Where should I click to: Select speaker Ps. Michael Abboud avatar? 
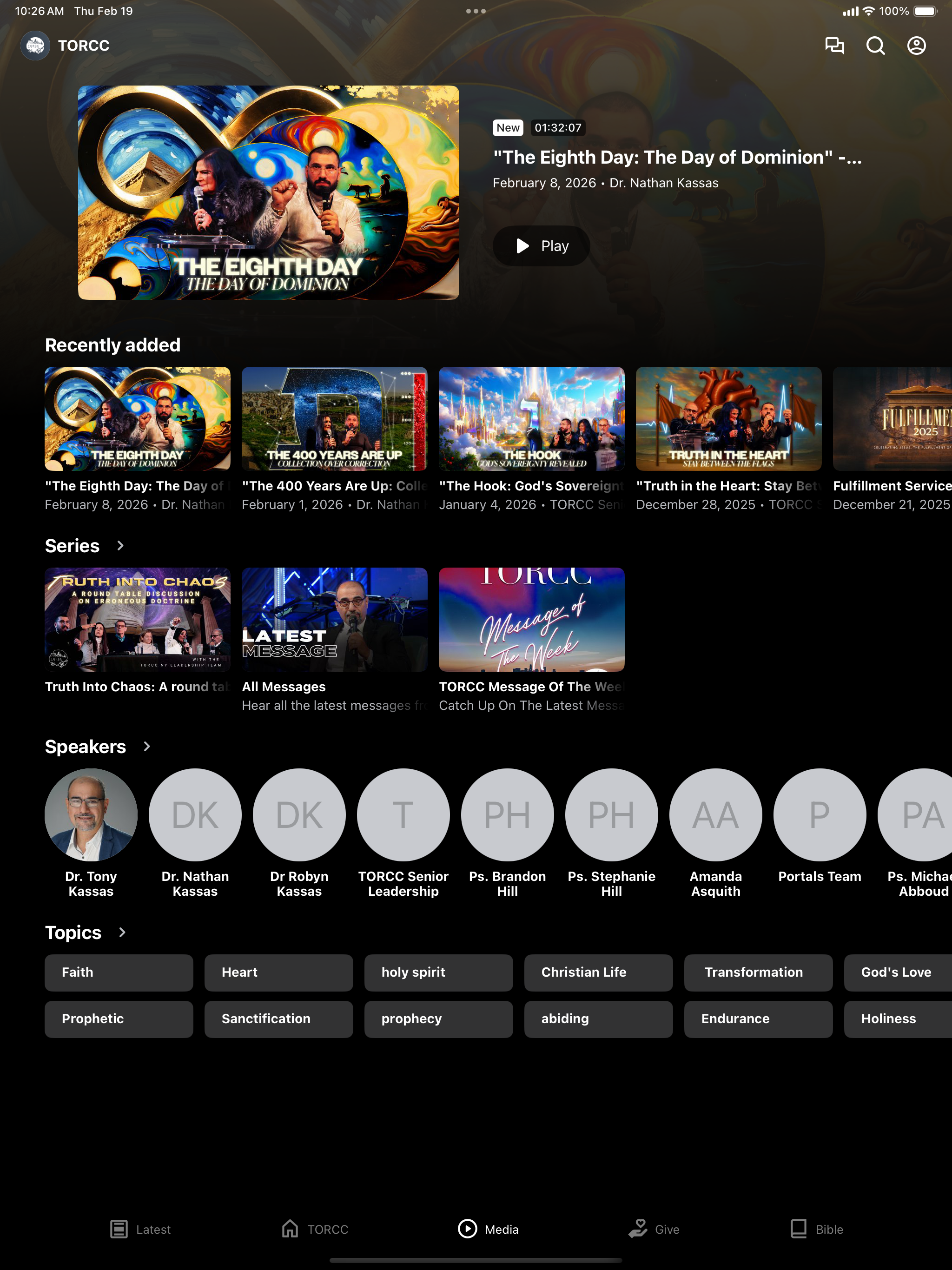(915, 815)
